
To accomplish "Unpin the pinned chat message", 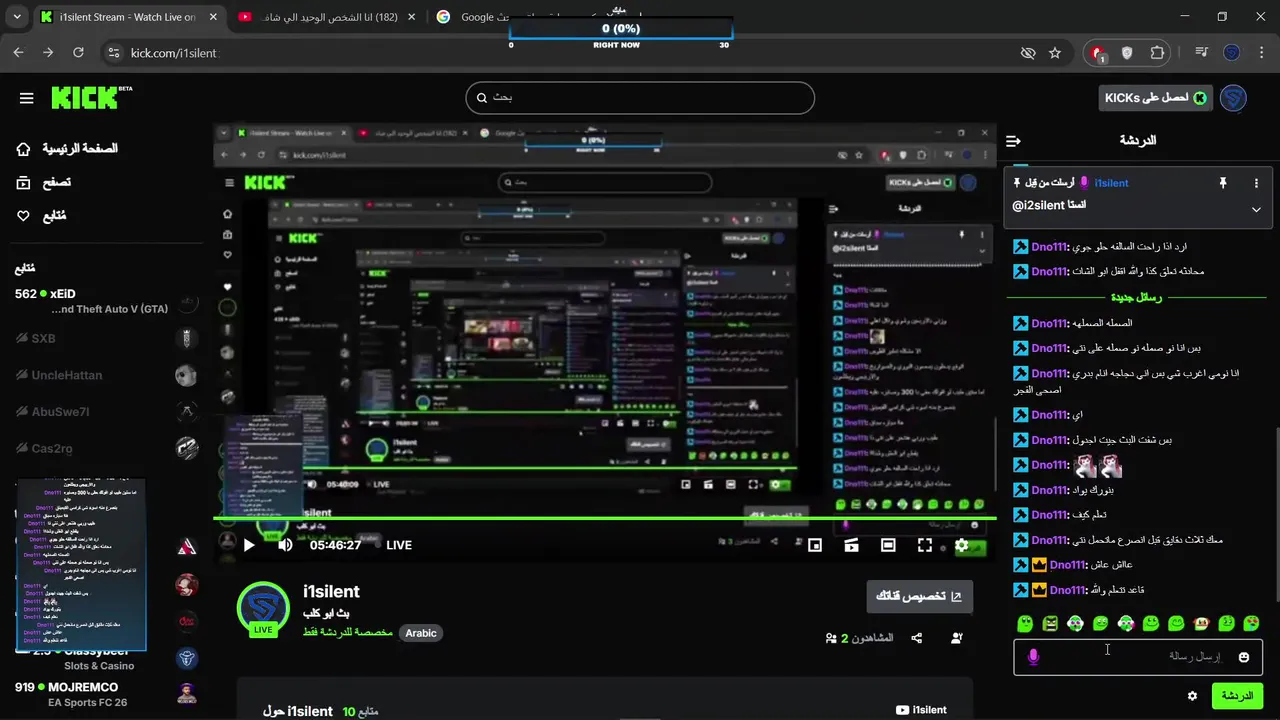I will pyautogui.click(x=1222, y=183).
